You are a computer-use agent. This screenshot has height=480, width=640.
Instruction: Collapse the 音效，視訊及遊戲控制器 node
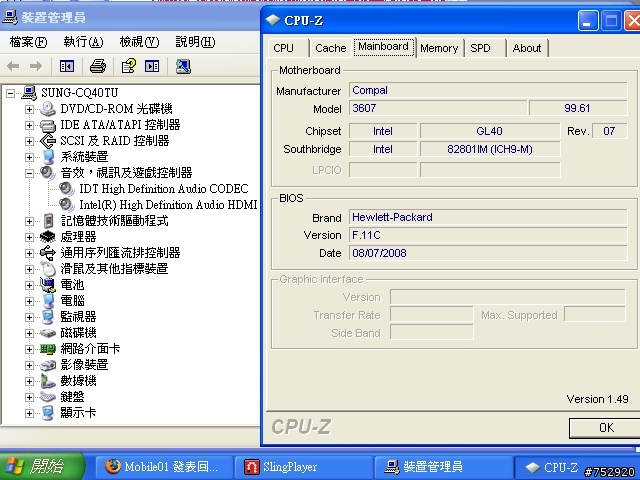tap(29, 173)
